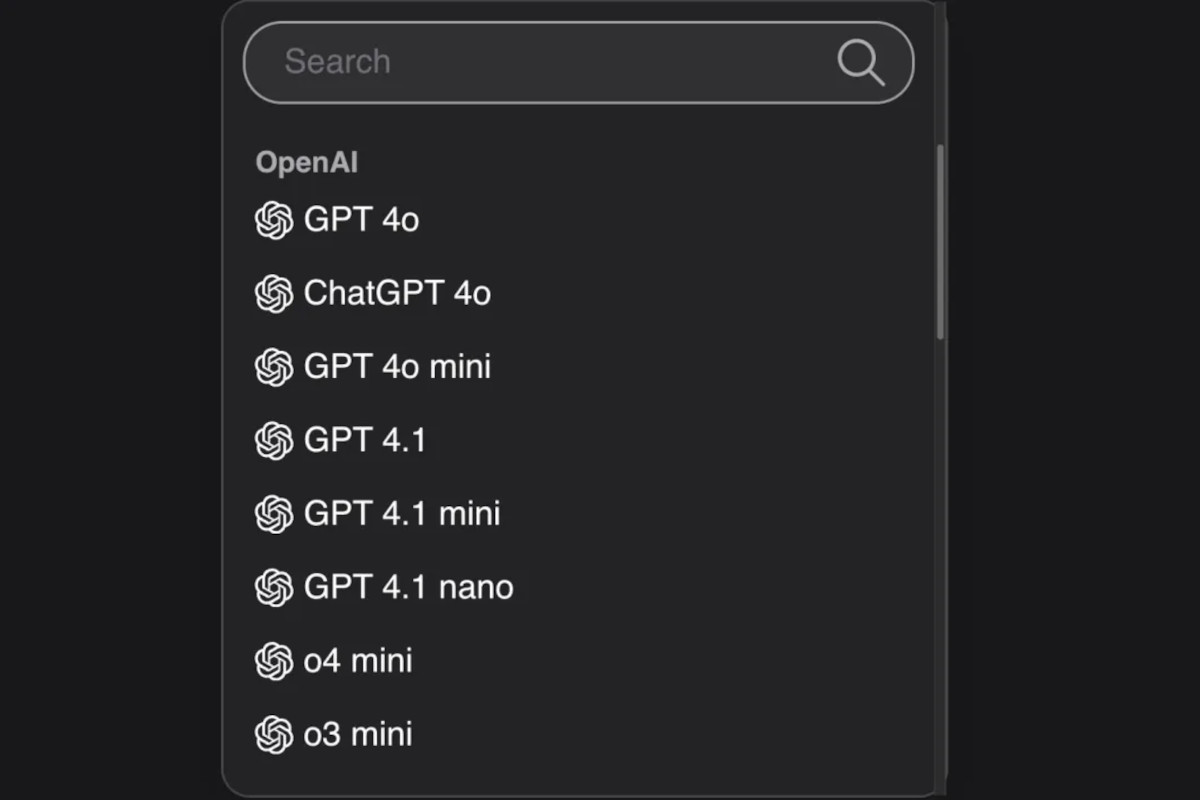Image resolution: width=1200 pixels, height=800 pixels.
Task: Click the OpenAI logo beside ChatGPT 4o
Action: [x=274, y=293]
